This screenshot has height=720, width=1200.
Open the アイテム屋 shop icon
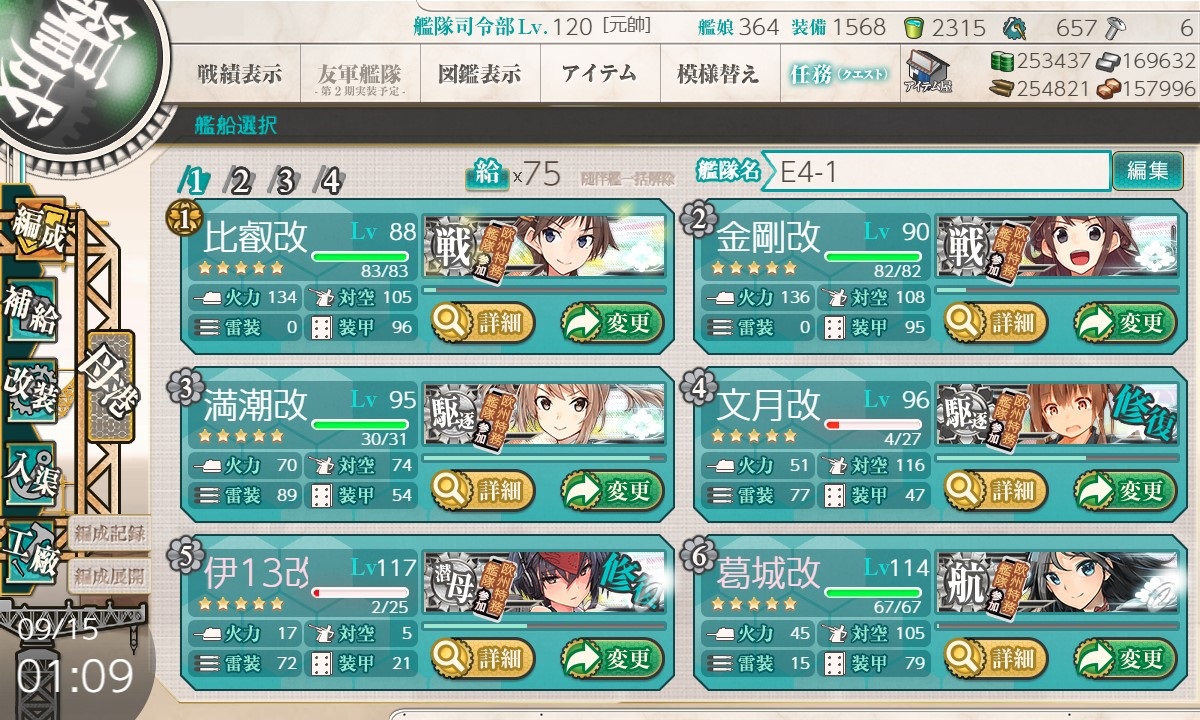tap(927, 72)
